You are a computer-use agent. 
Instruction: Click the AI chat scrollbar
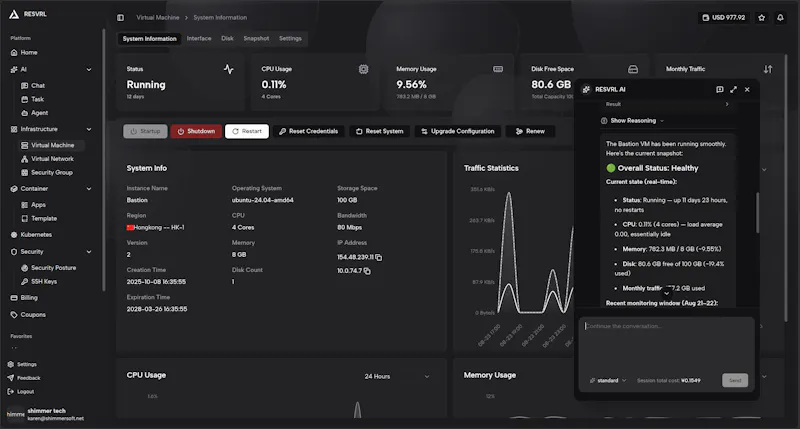point(758,213)
